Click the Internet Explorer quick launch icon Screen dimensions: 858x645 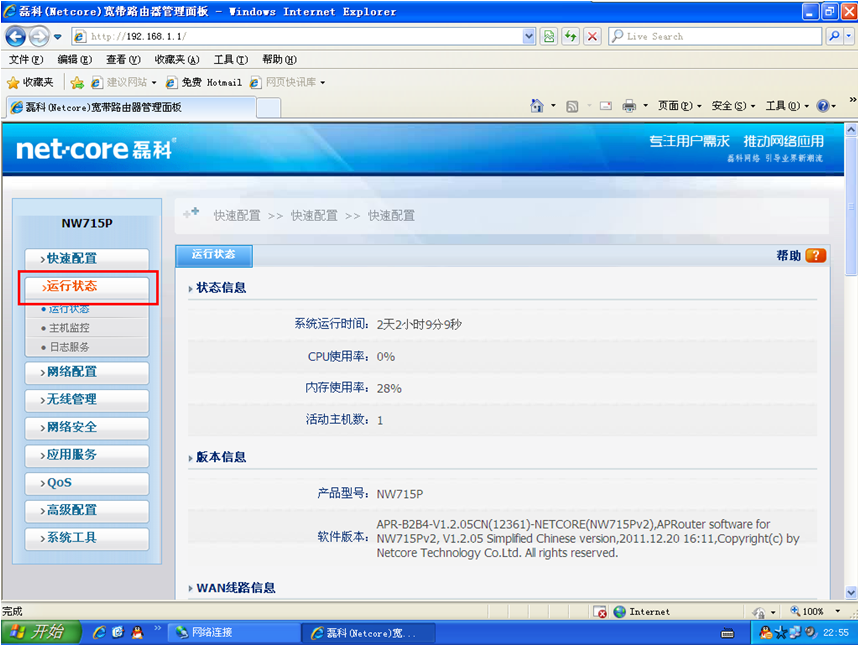pos(100,632)
